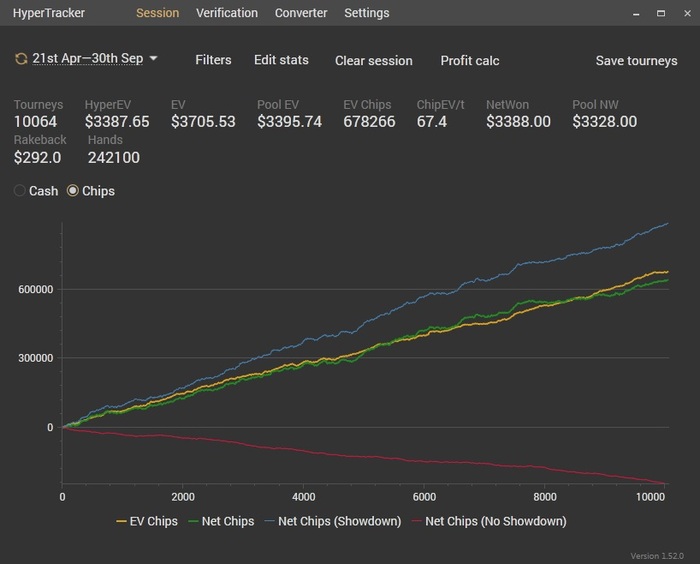The width and height of the screenshot is (700, 564).
Task: Switch to the Verification tab
Action: [x=227, y=13]
